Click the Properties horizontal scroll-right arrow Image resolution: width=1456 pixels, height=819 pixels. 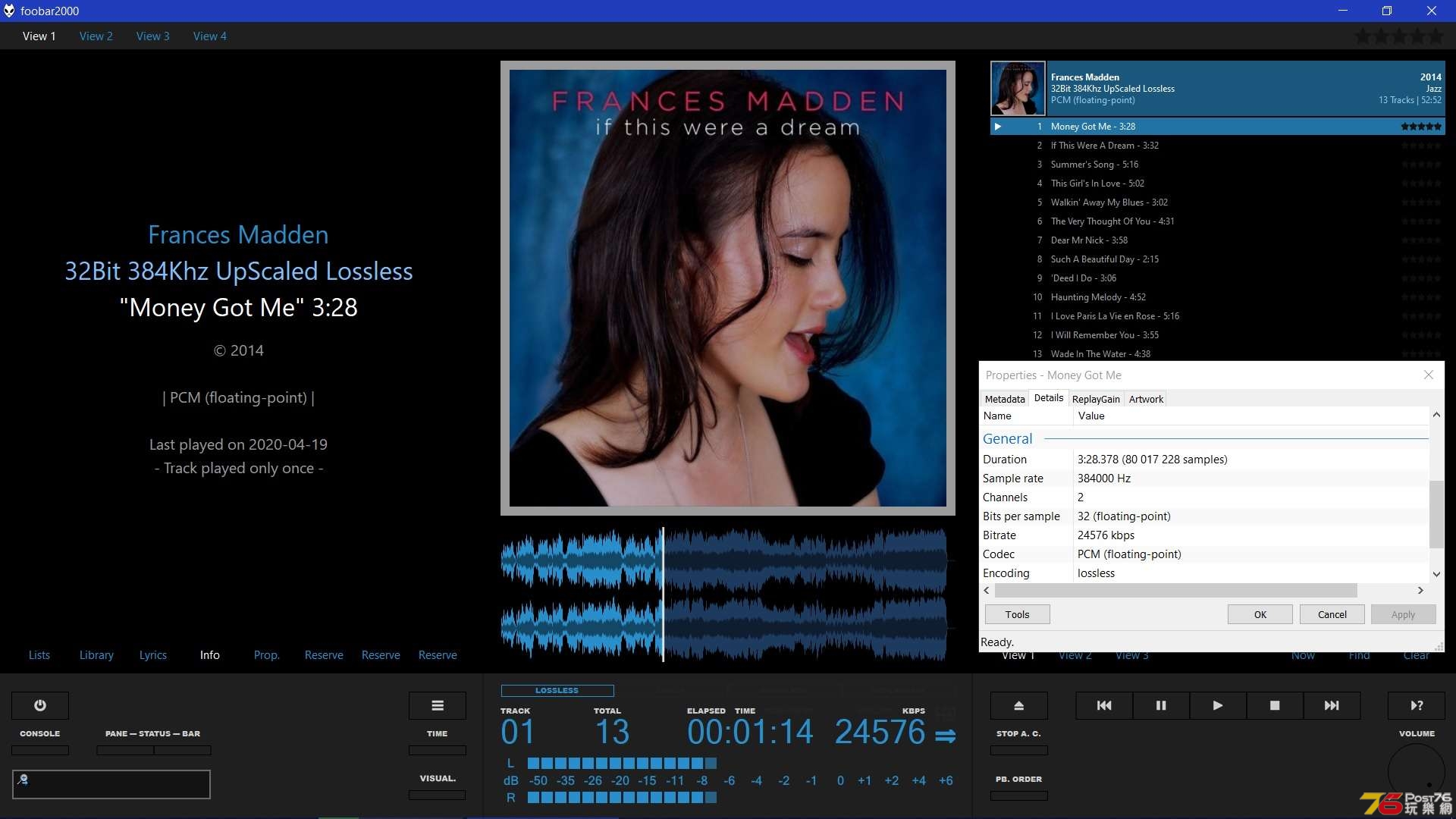pyautogui.click(x=1420, y=590)
